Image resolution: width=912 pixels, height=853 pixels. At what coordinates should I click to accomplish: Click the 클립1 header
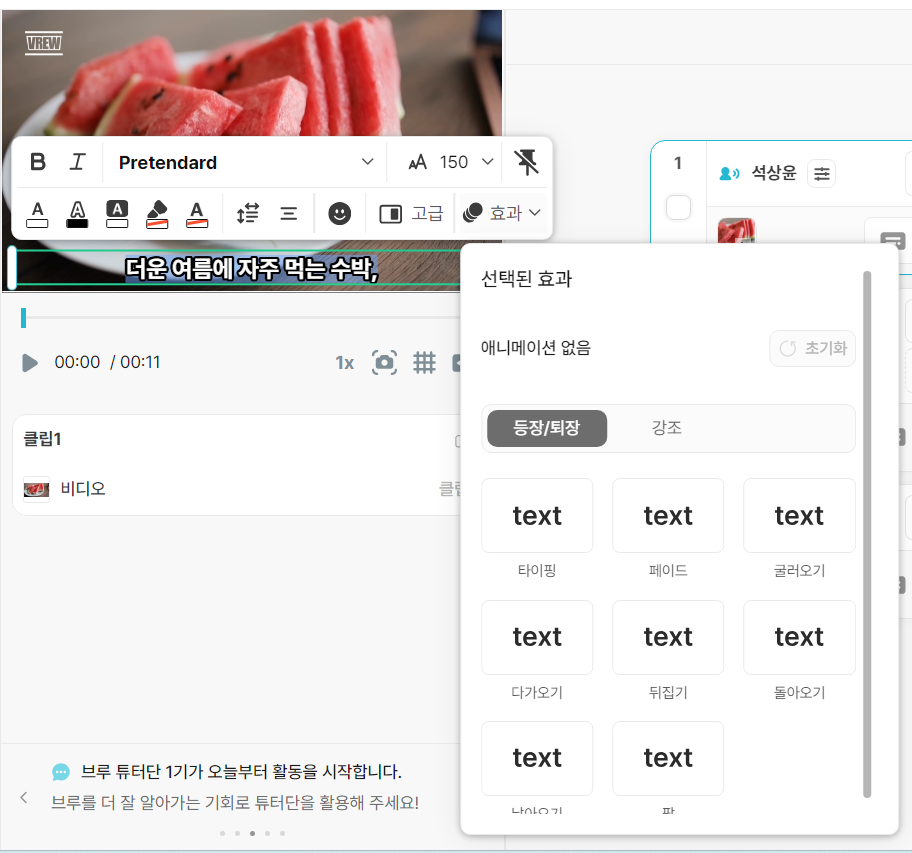[42, 438]
